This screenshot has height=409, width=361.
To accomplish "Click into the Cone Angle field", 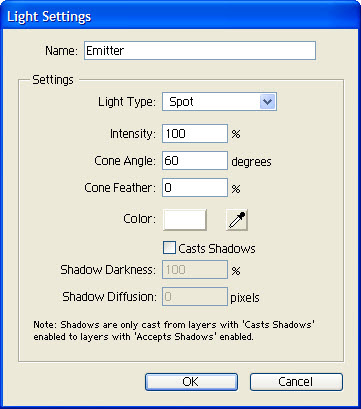I will pos(195,161).
